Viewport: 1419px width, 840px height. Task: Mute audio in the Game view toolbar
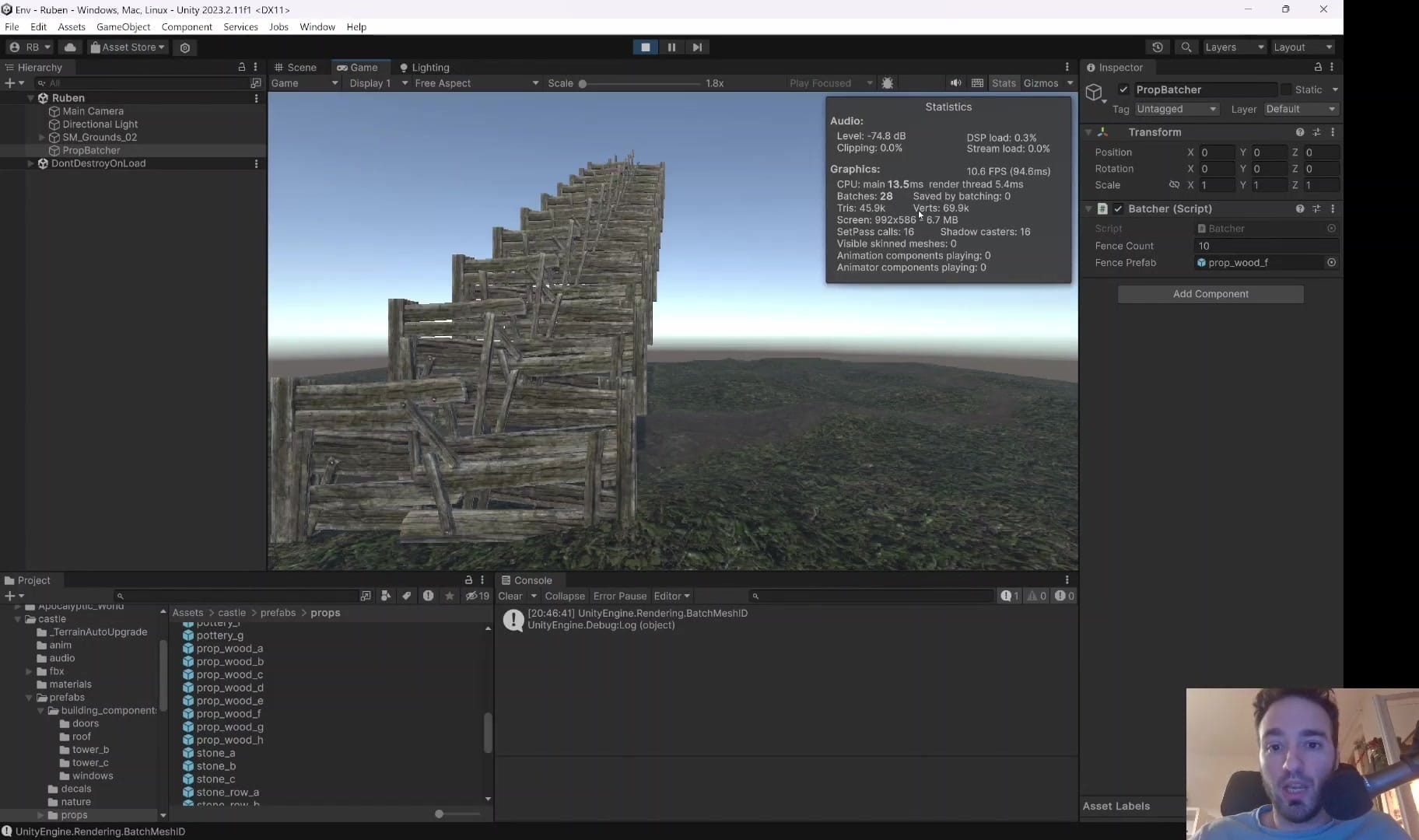pyautogui.click(x=955, y=83)
